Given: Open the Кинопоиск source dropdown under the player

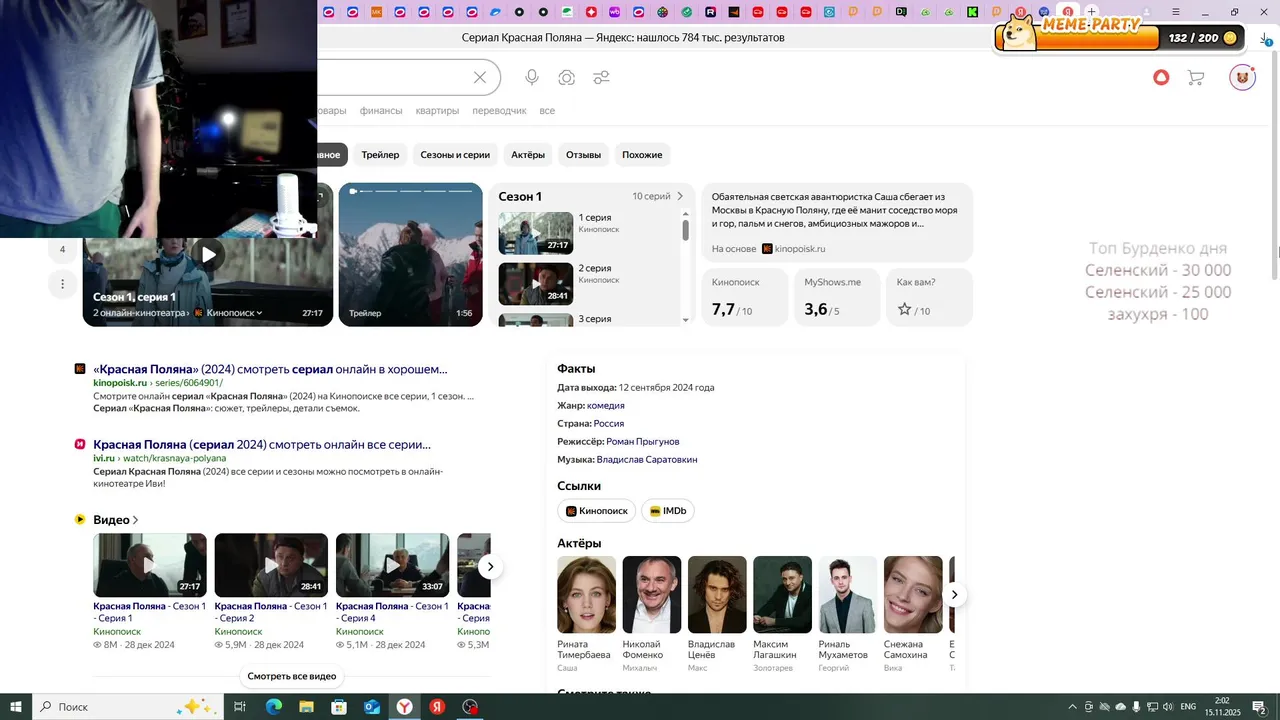Looking at the screenshot, I should [228, 313].
